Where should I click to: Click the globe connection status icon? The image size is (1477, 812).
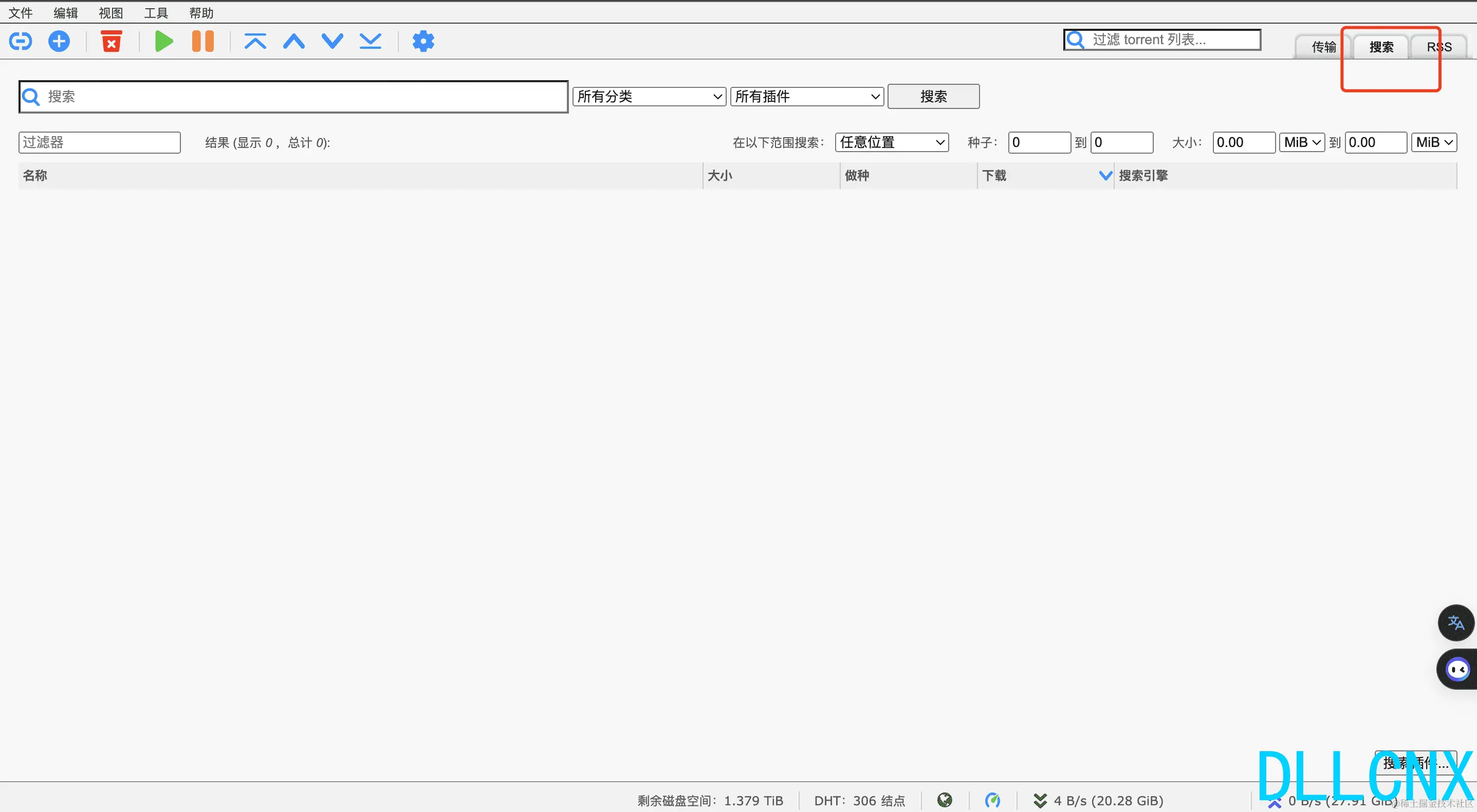tap(945, 800)
